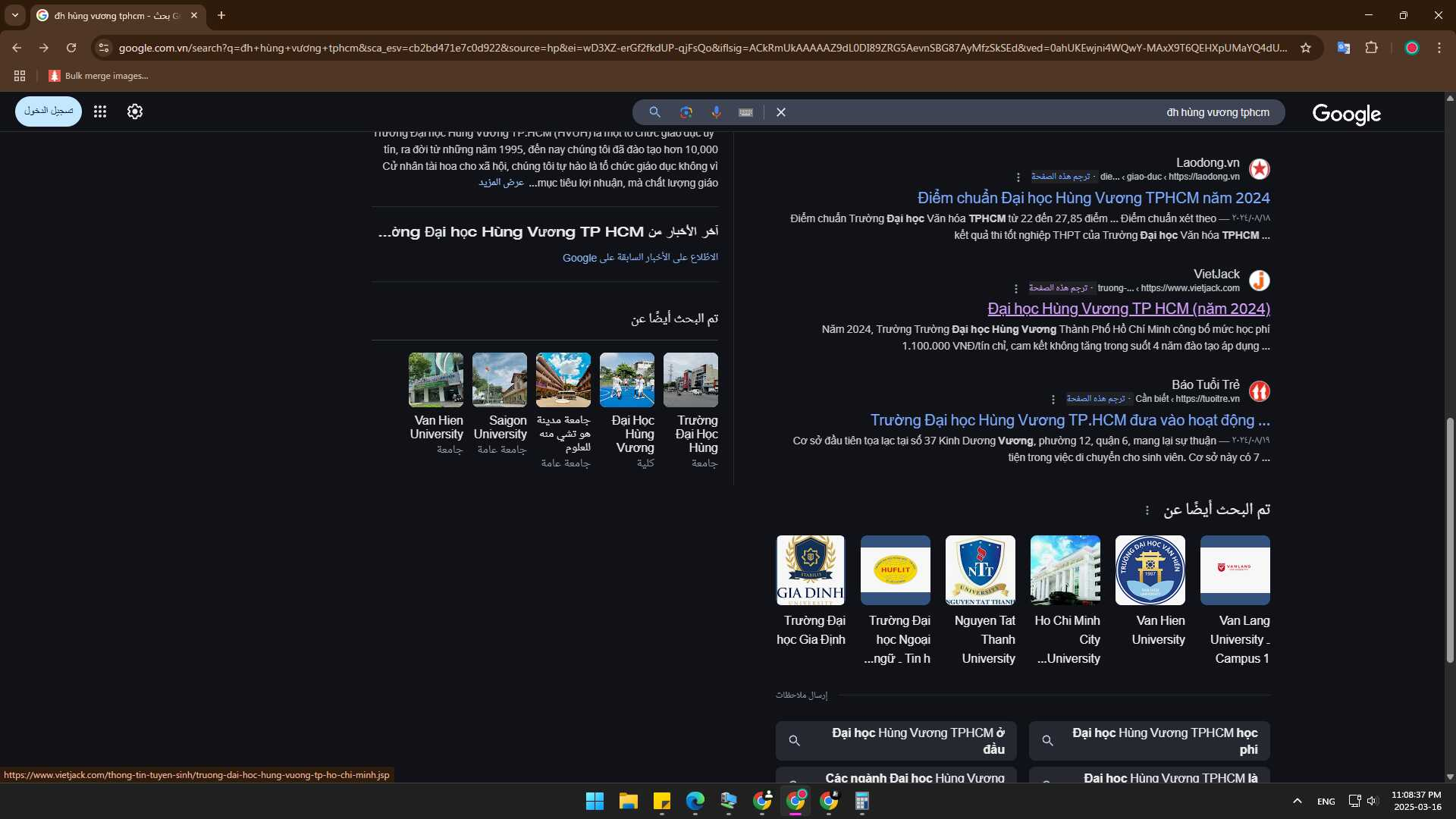Click the Google Translate extension icon
The height and width of the screenshot is (819, 1456).
(1344, 48)
